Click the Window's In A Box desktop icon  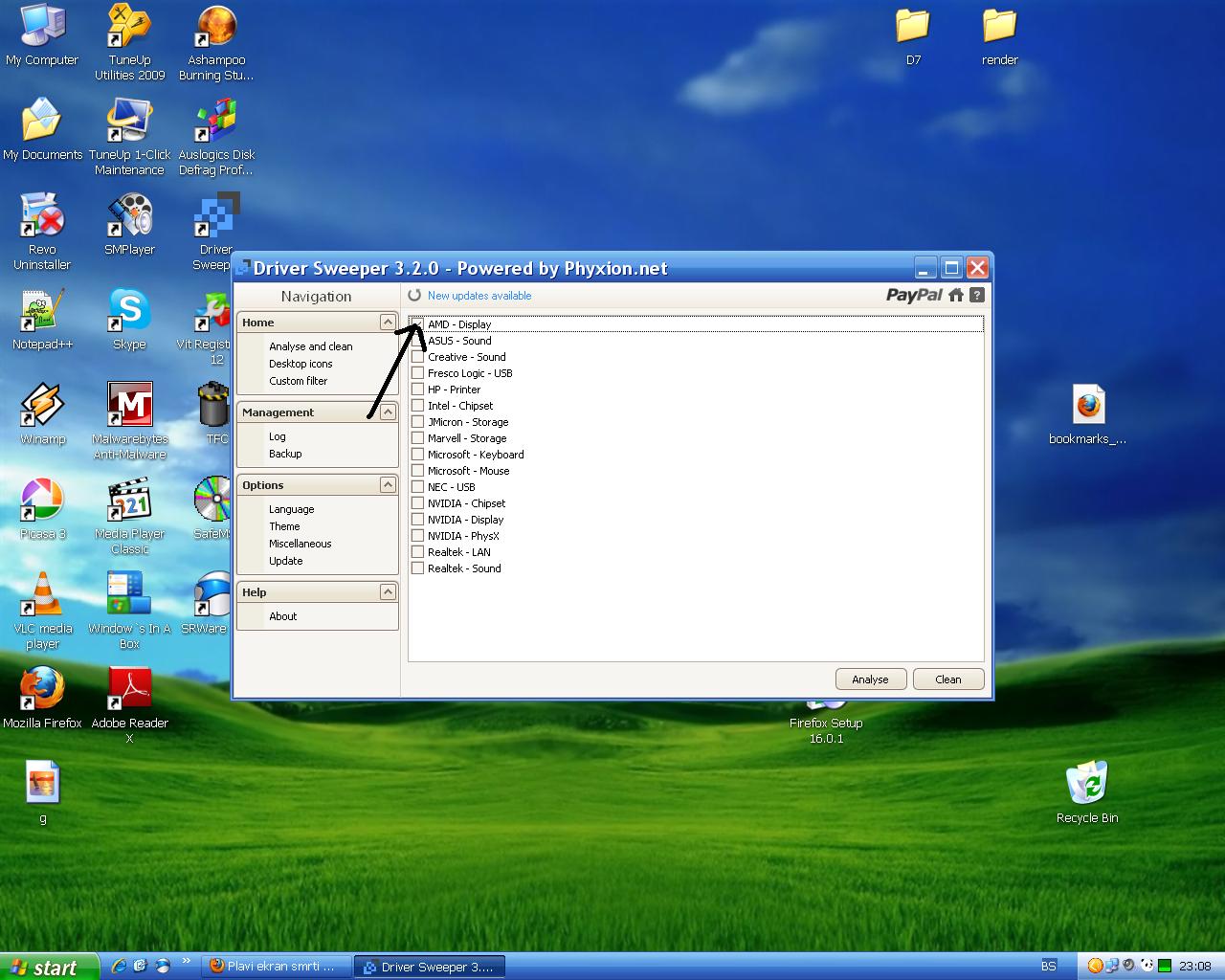129,611
